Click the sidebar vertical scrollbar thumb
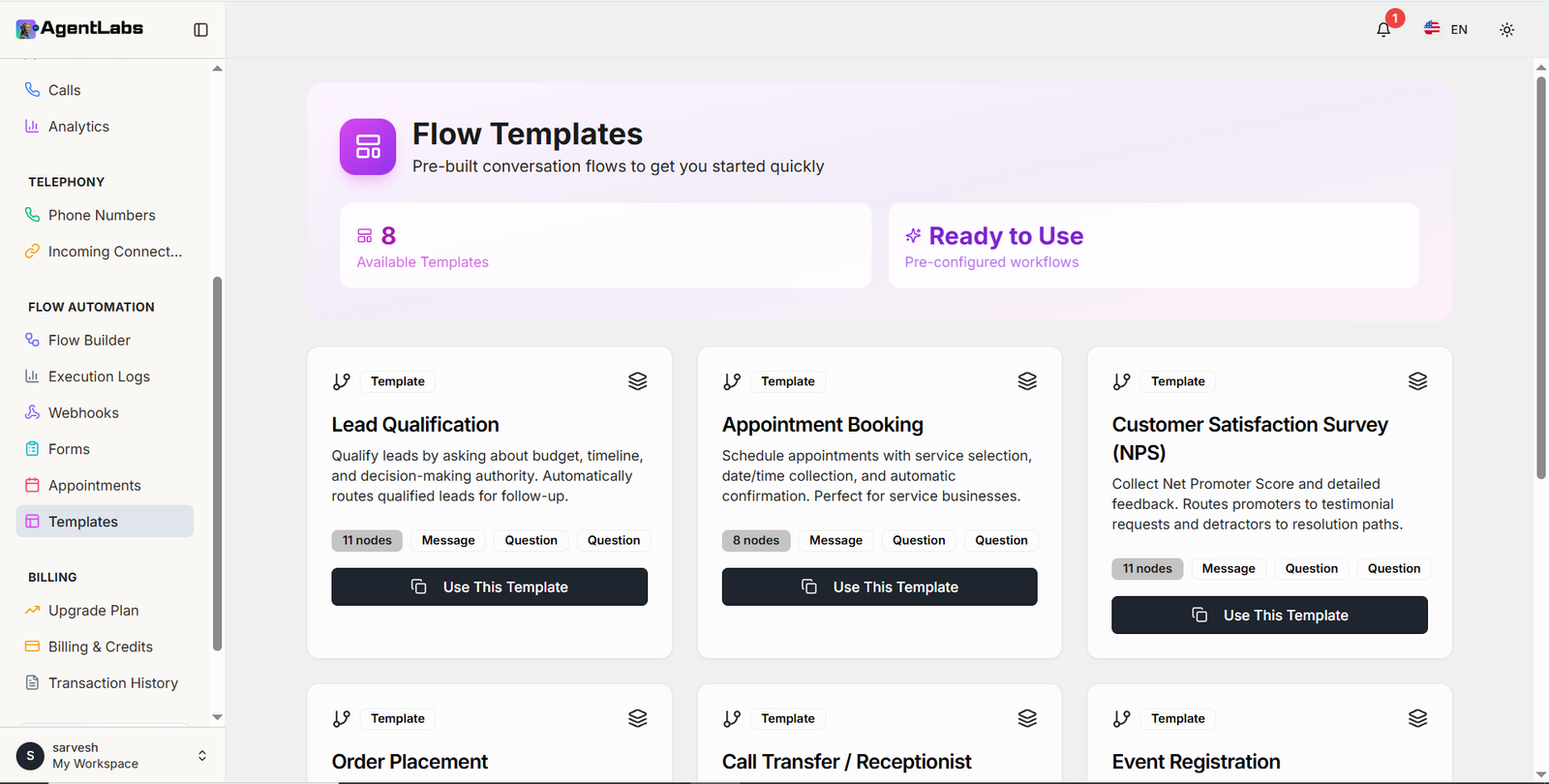The width and height of the screenshot is (1549, 784). [x=217, y=464]
